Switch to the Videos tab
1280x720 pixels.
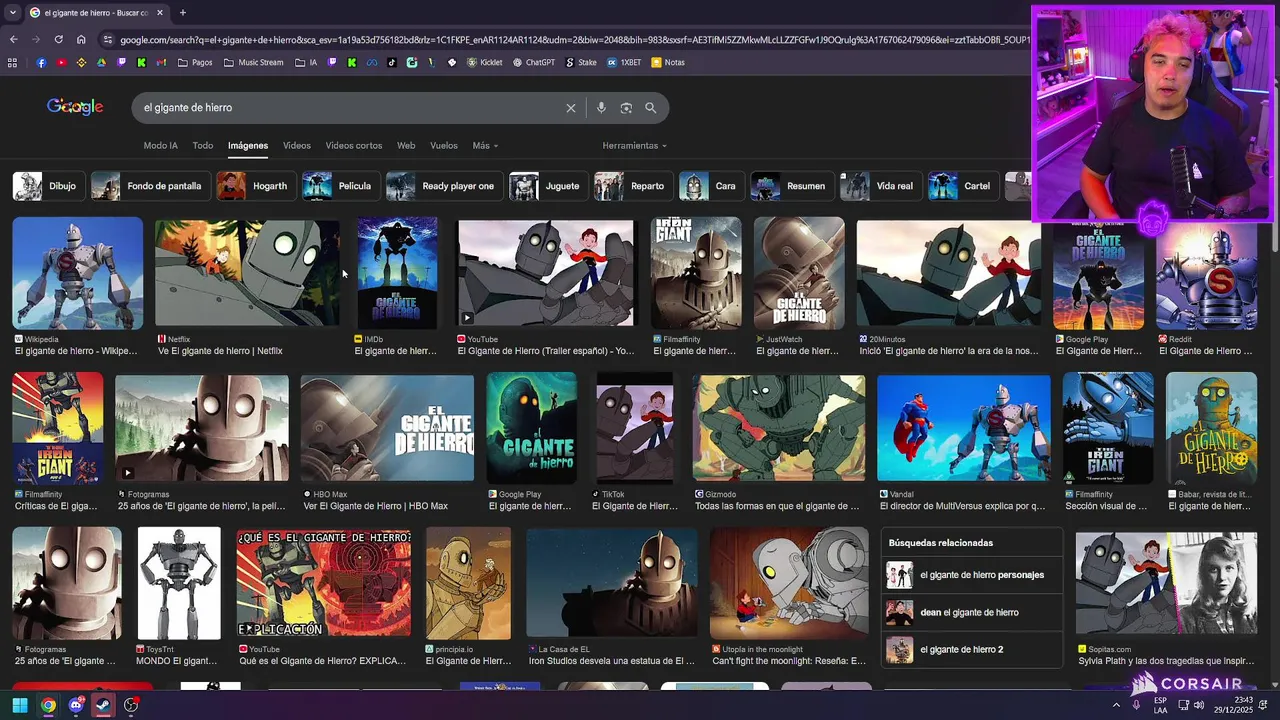pyautogui.click(x=297, y=146)
